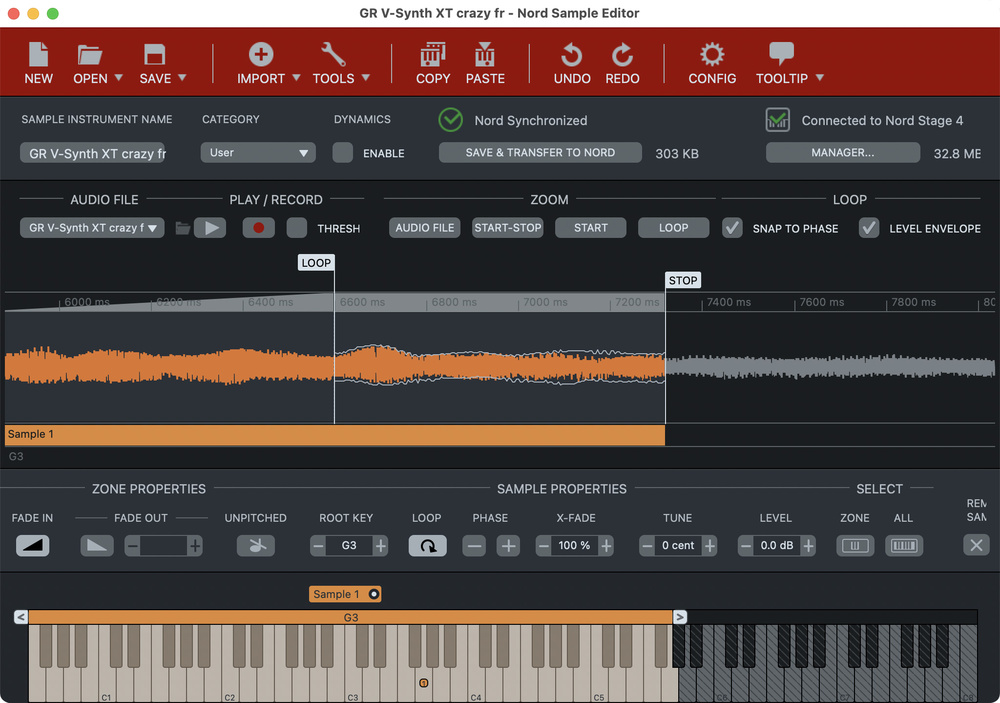Screen dimensions: 1000x703
Task: Select the fade in ramp icon
Action: point(33,545)
